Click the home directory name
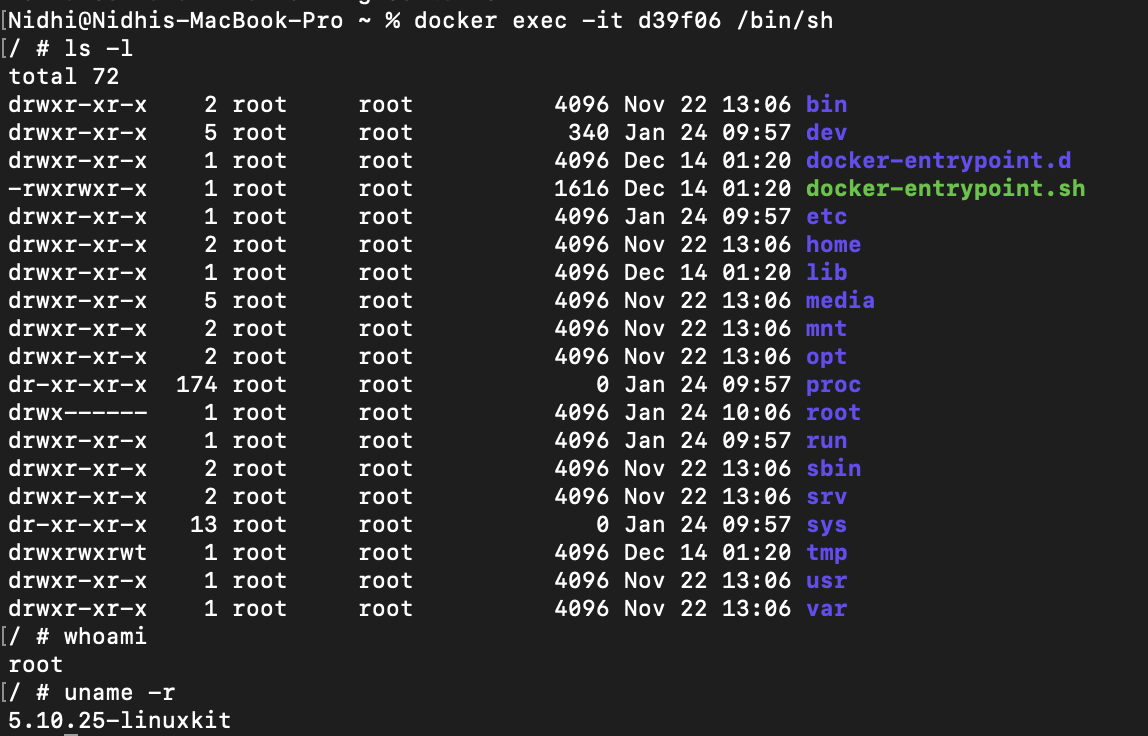Screen dimensions: 1148x736 [x=833, y=245]
